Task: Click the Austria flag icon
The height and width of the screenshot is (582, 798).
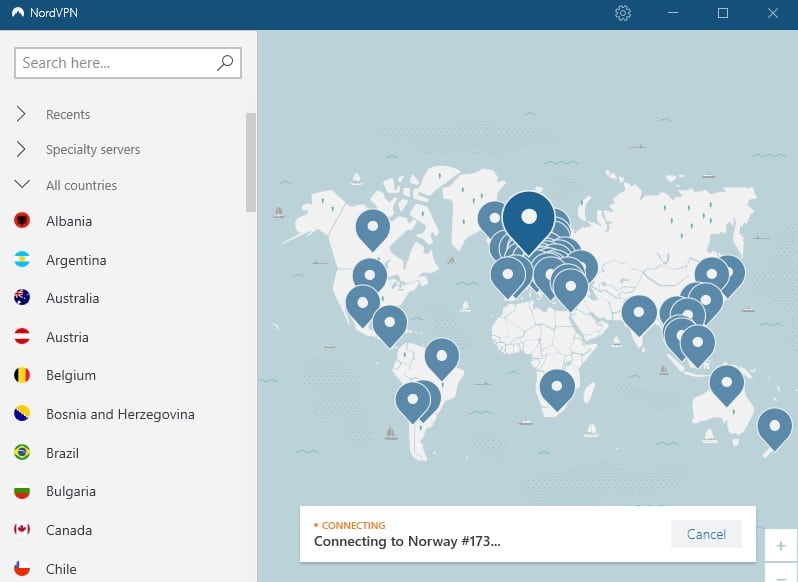Action: pyautogui.click(x=22, y=336)
